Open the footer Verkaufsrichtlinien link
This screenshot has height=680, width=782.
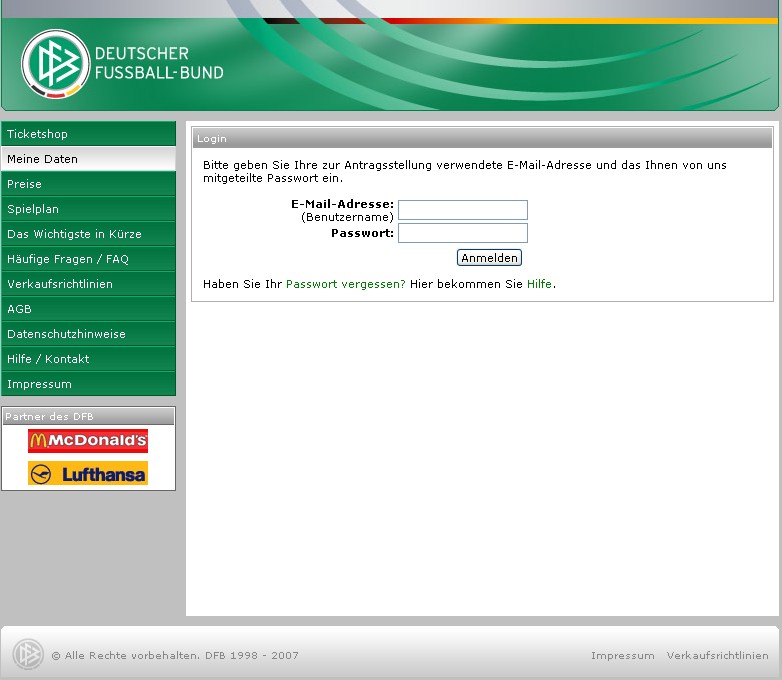(717, 656)
